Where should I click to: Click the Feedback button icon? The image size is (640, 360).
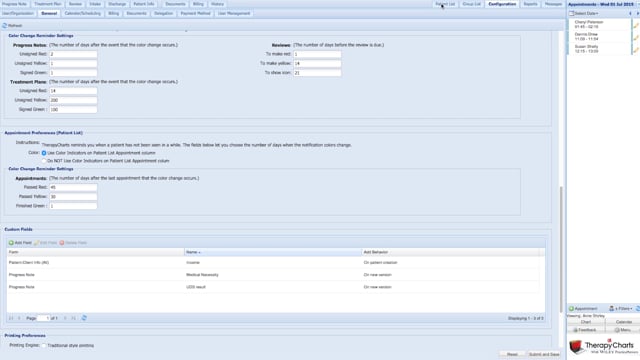[575, 330]
